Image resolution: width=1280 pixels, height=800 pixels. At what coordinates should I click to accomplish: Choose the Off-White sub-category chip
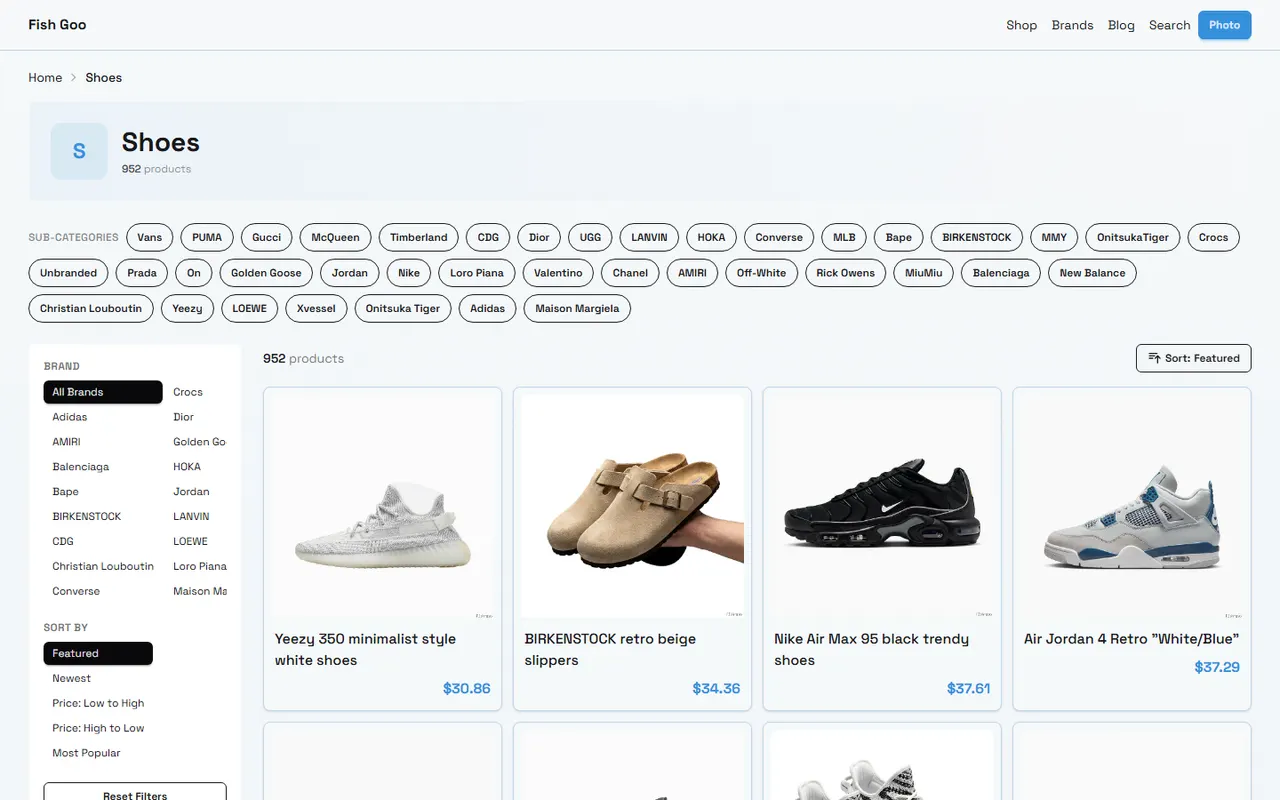(x=761, y=273)
